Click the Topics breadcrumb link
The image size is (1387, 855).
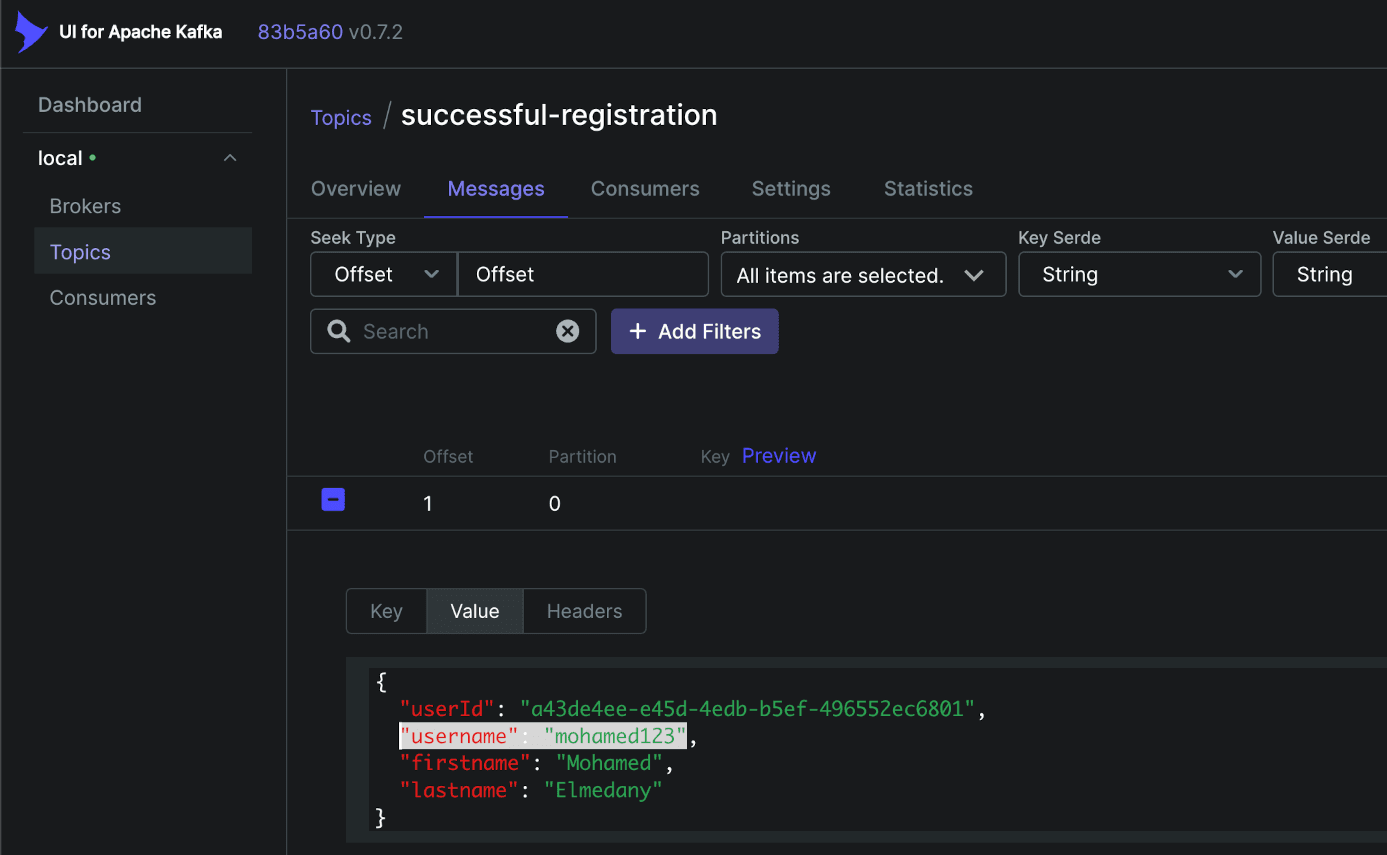pyautogui.click(x=341, y=118)
